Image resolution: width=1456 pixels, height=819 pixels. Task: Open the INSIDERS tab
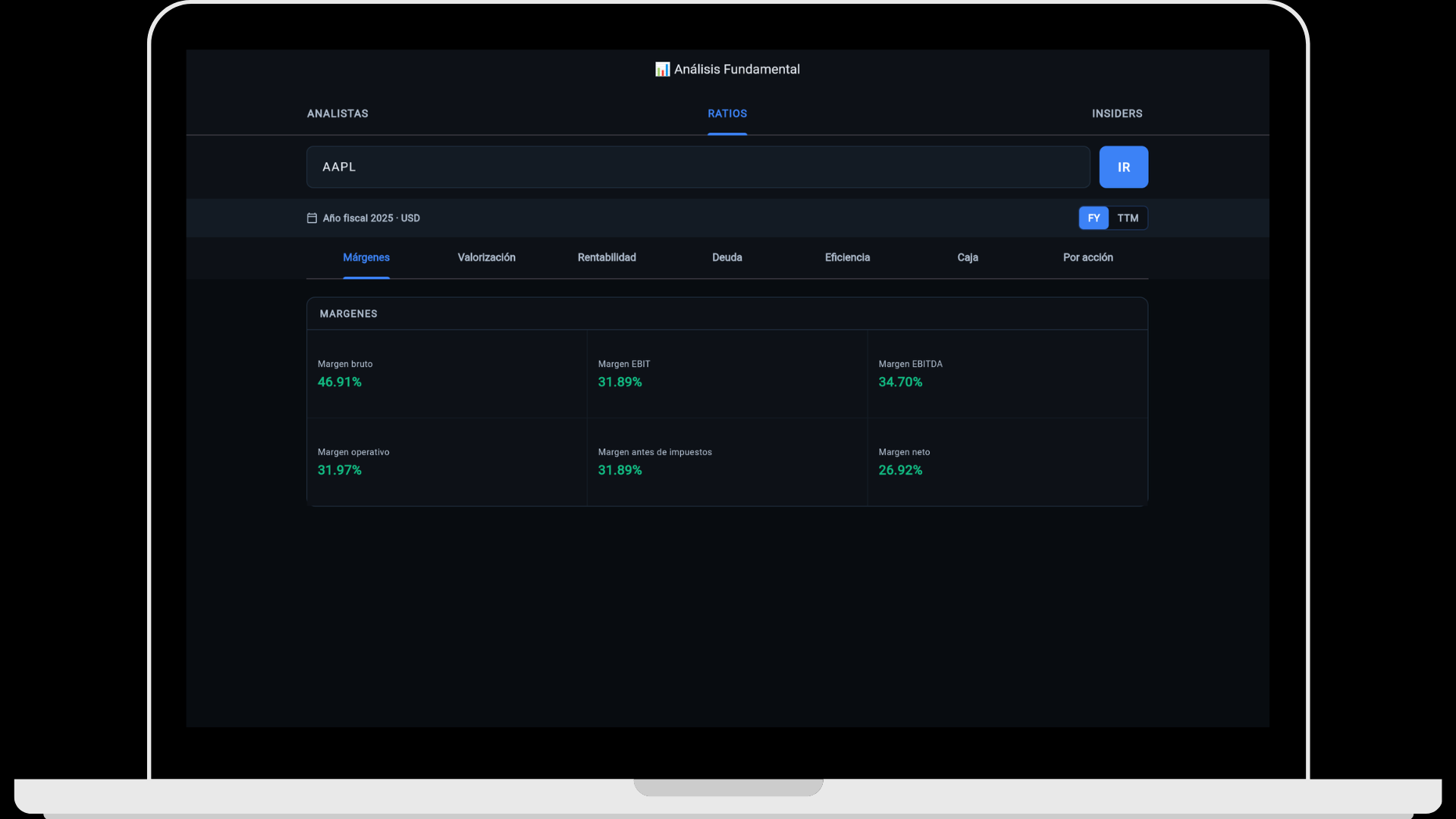coord(1116,114)
